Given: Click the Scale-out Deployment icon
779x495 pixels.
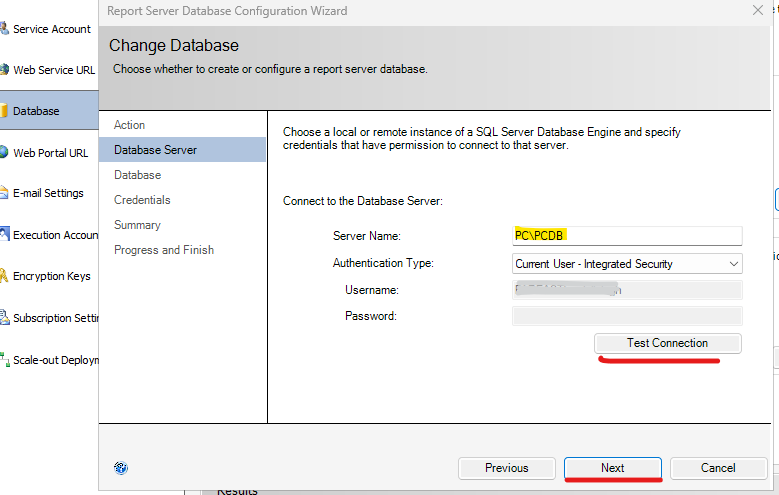Looking at the screenshot, I should pos(5,359).
